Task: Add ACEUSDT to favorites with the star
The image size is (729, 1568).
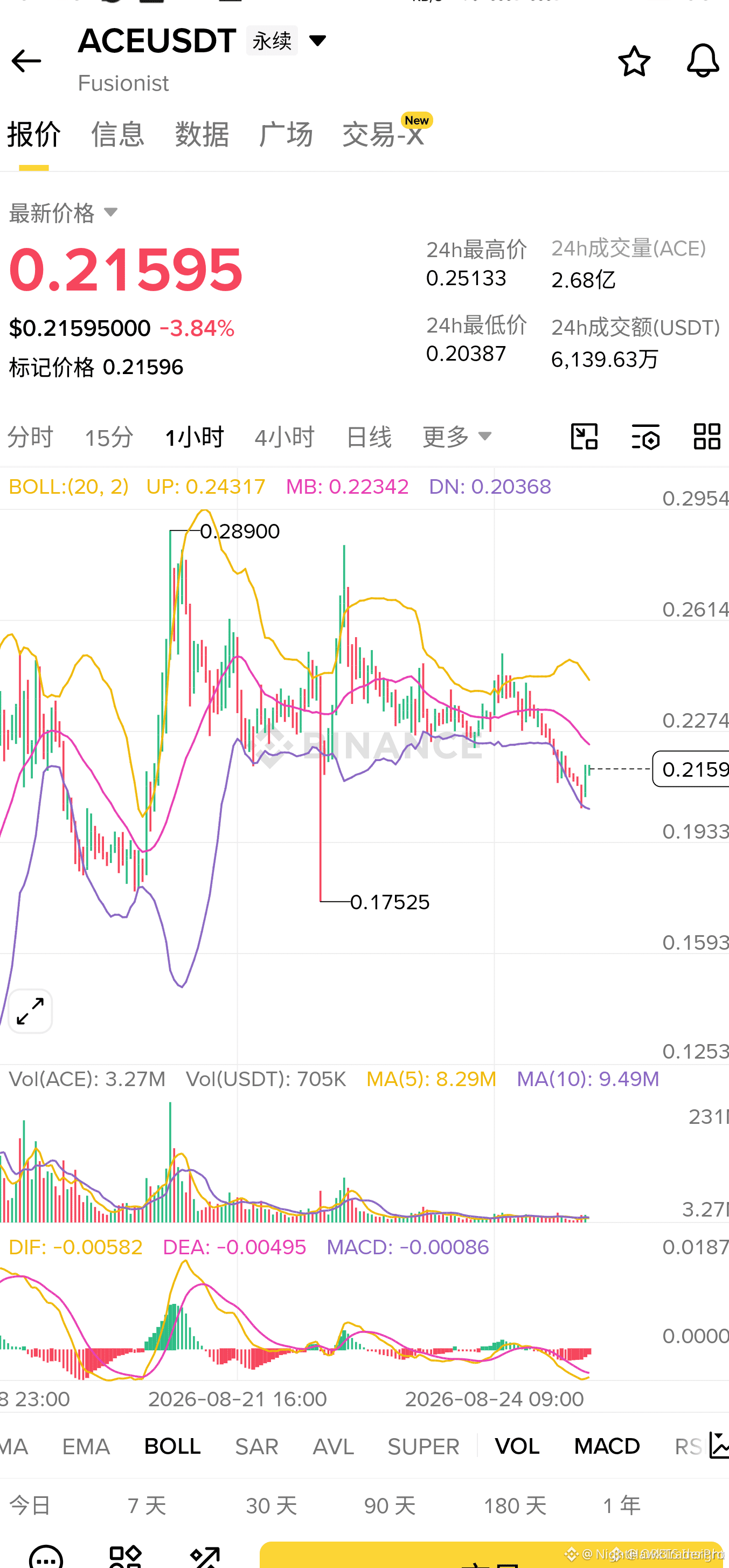Action: pos(634,61)
